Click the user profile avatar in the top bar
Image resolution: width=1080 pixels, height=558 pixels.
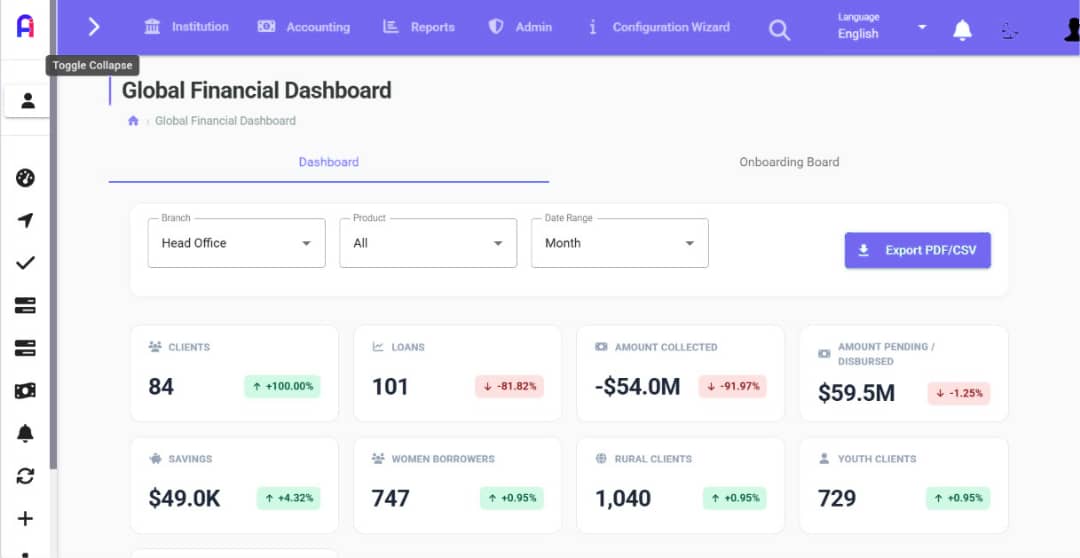[x=1072, y=30]
